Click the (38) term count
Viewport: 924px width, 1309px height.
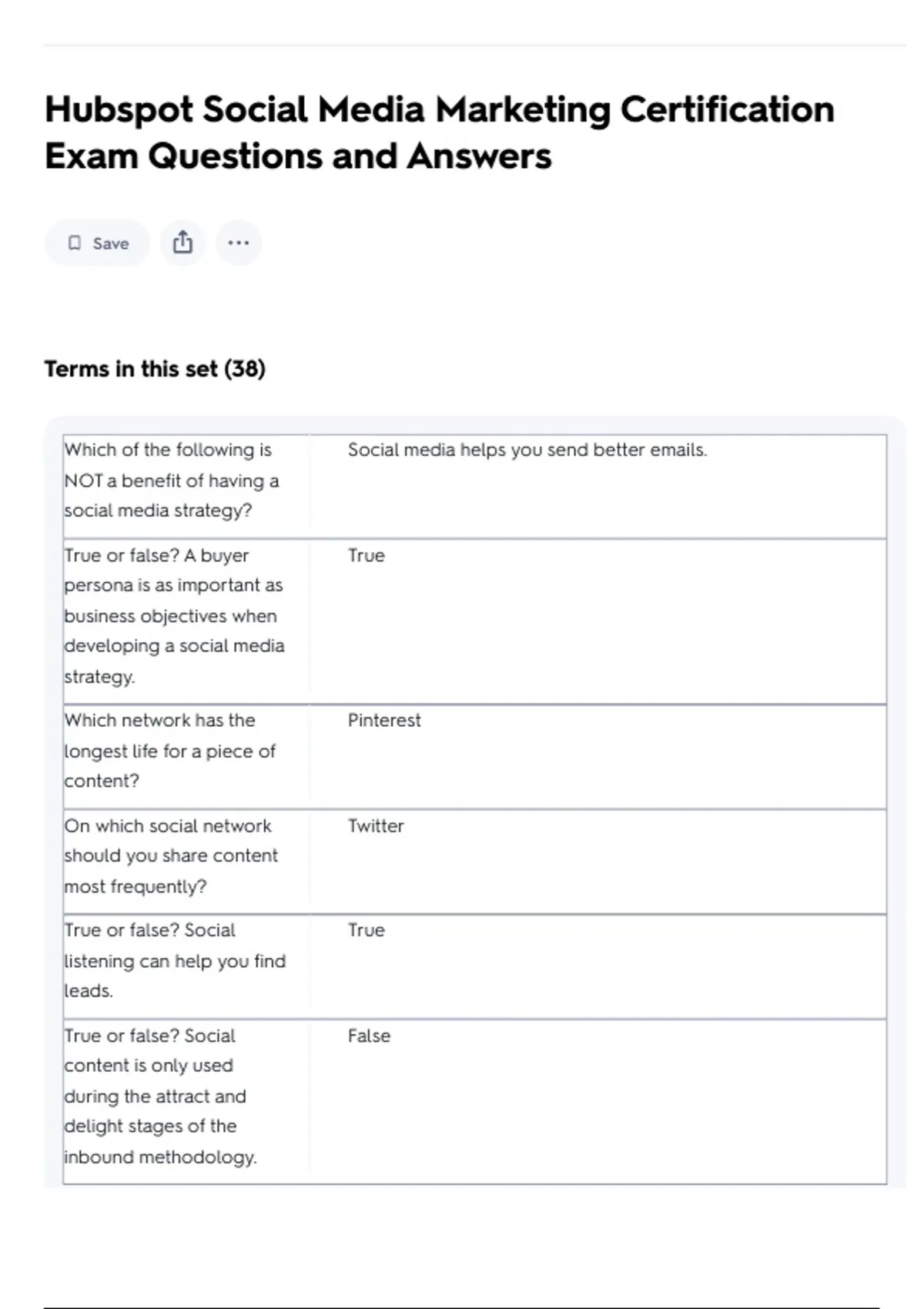pos(245,369)
